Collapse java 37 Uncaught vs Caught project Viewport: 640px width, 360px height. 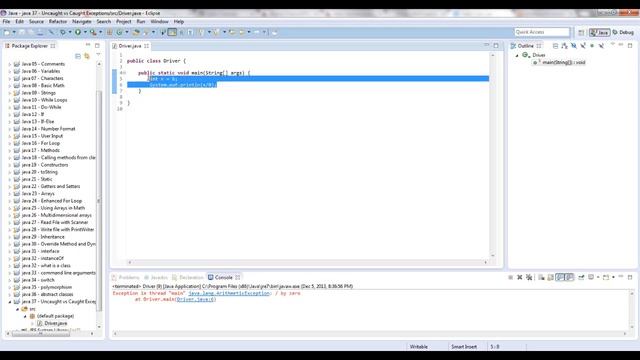[10, 302]
